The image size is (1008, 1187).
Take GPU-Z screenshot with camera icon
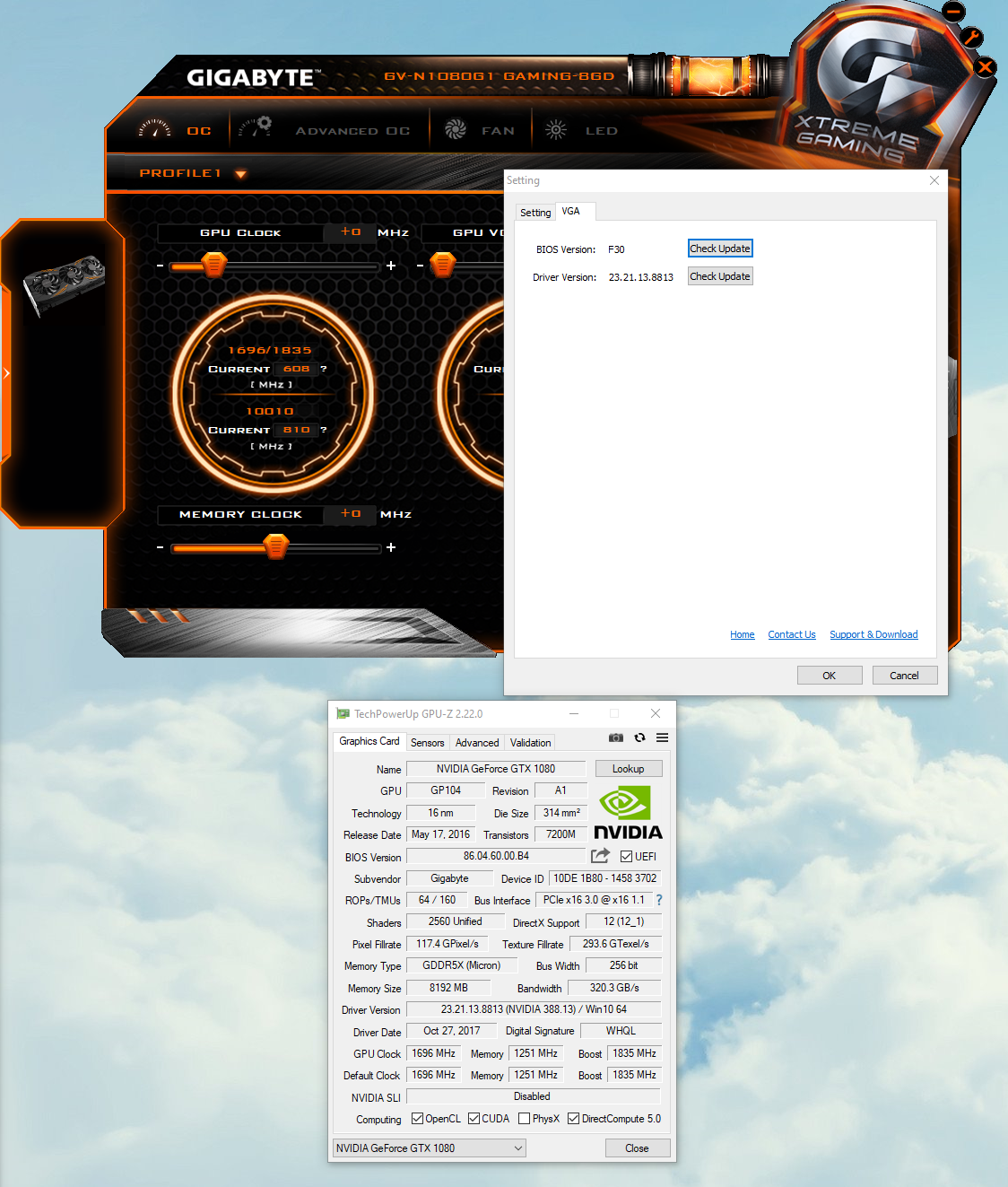pyautogui.click(x=616, y=738)
